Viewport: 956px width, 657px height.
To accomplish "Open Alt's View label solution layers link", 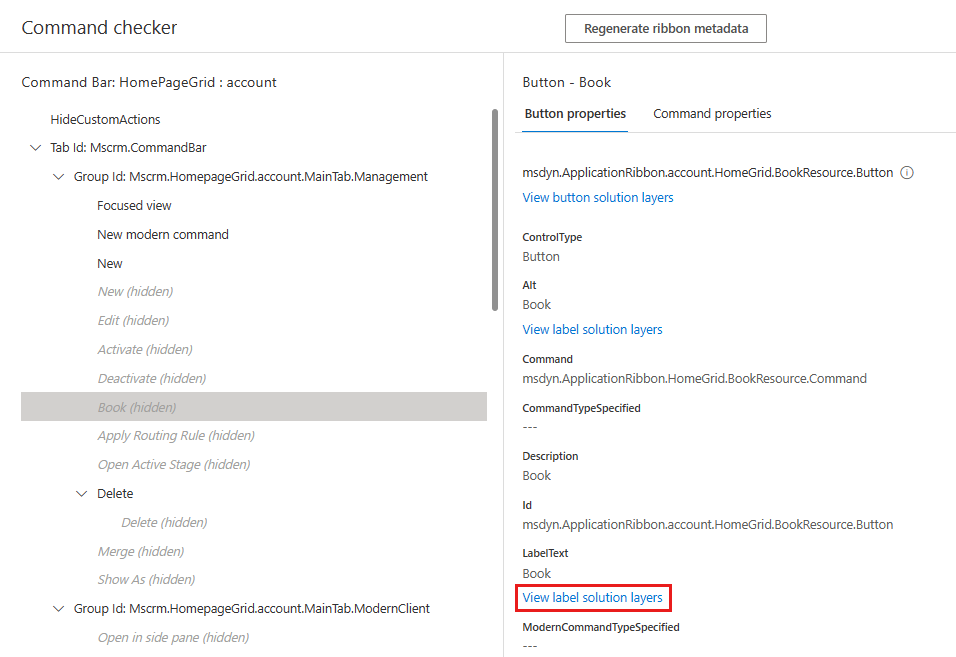I will [592, 330].
